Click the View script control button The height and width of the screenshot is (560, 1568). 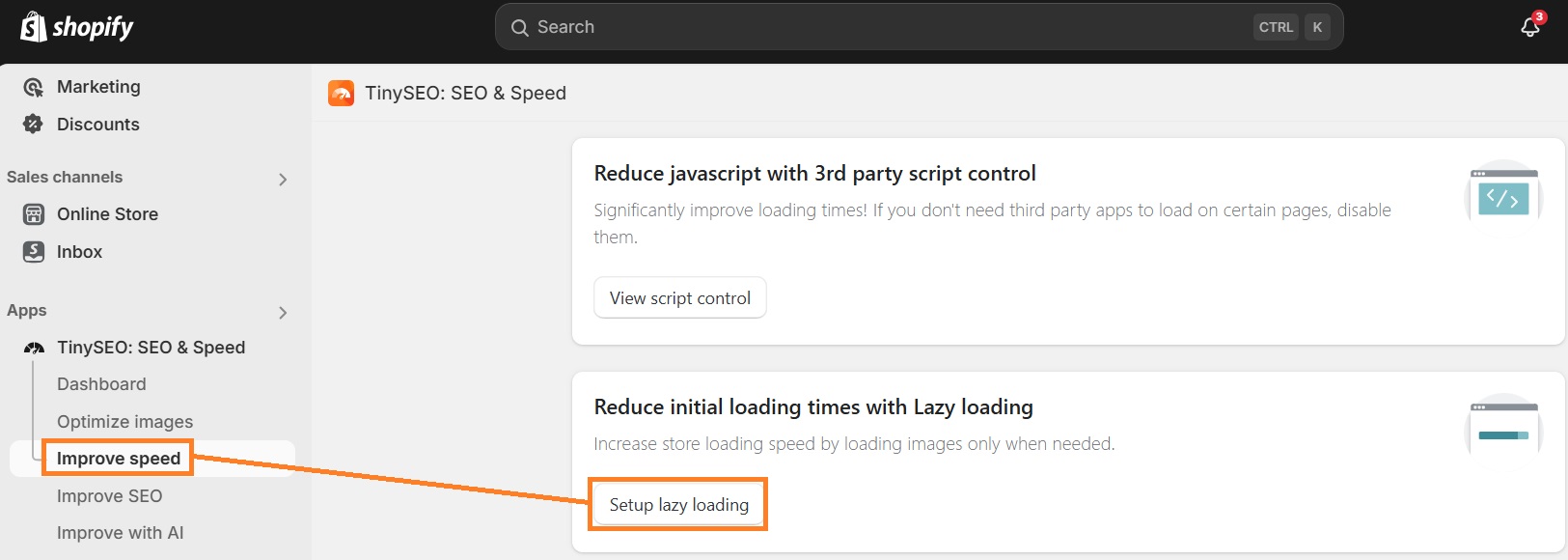pos(679,297)
